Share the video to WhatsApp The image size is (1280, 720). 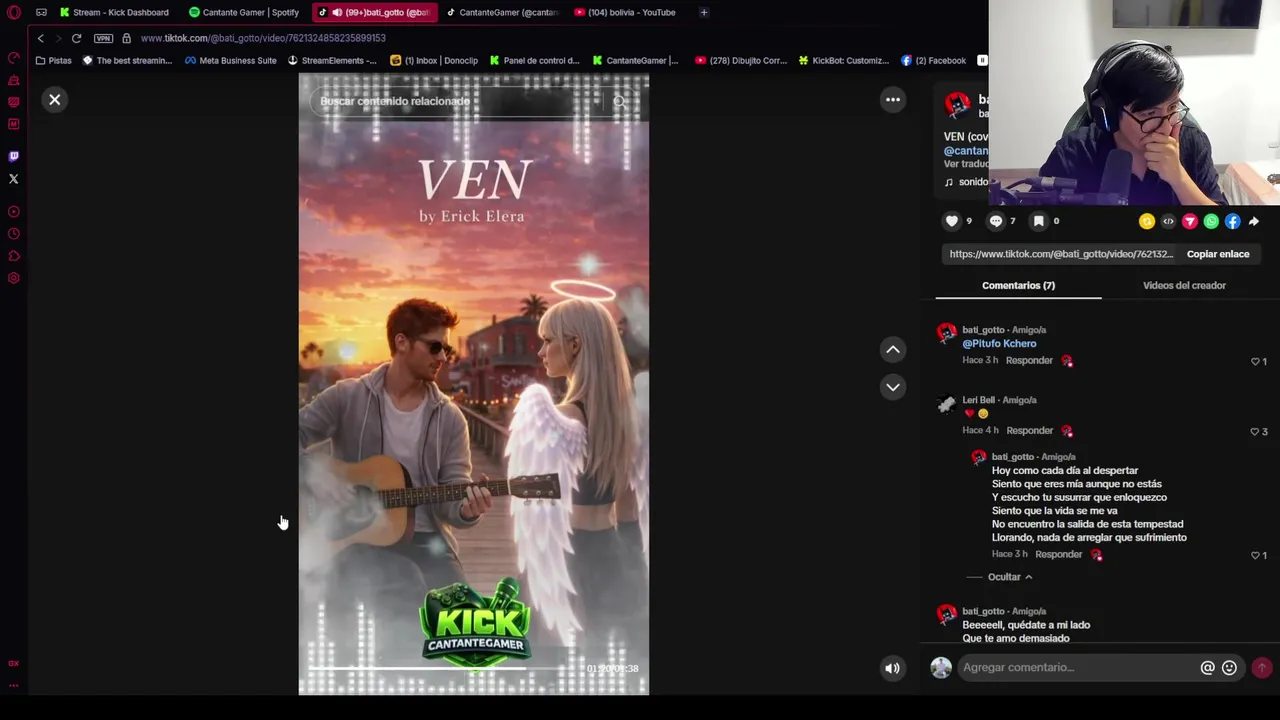(1211, 221)
